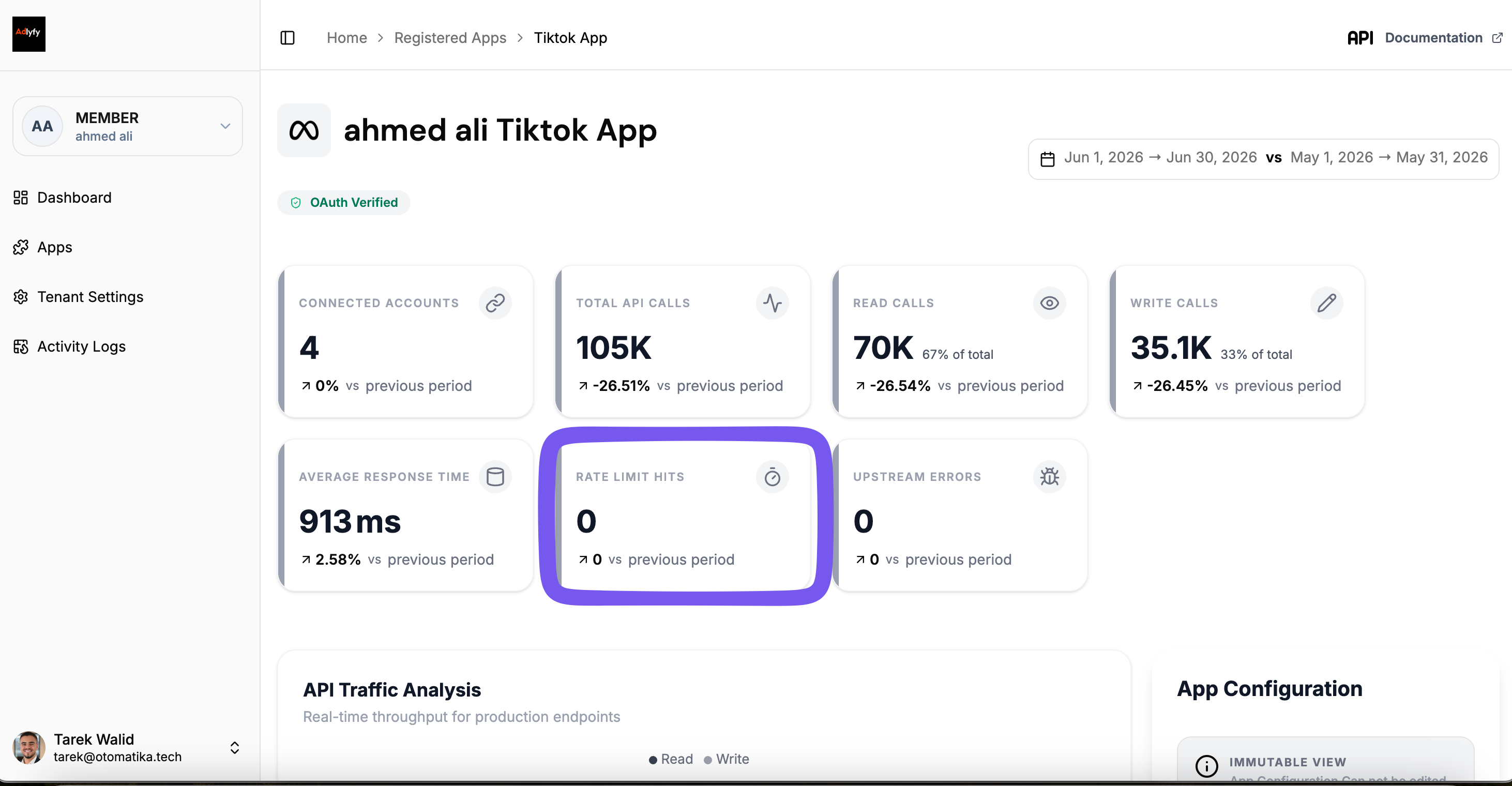The image size is (1512, 786).
Task: Click the bug icon on Upstream Errors
Action: (1049, 477)
